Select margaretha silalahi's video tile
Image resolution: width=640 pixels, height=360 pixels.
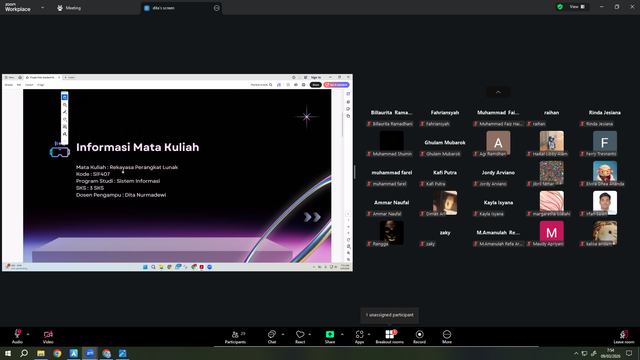551,203
